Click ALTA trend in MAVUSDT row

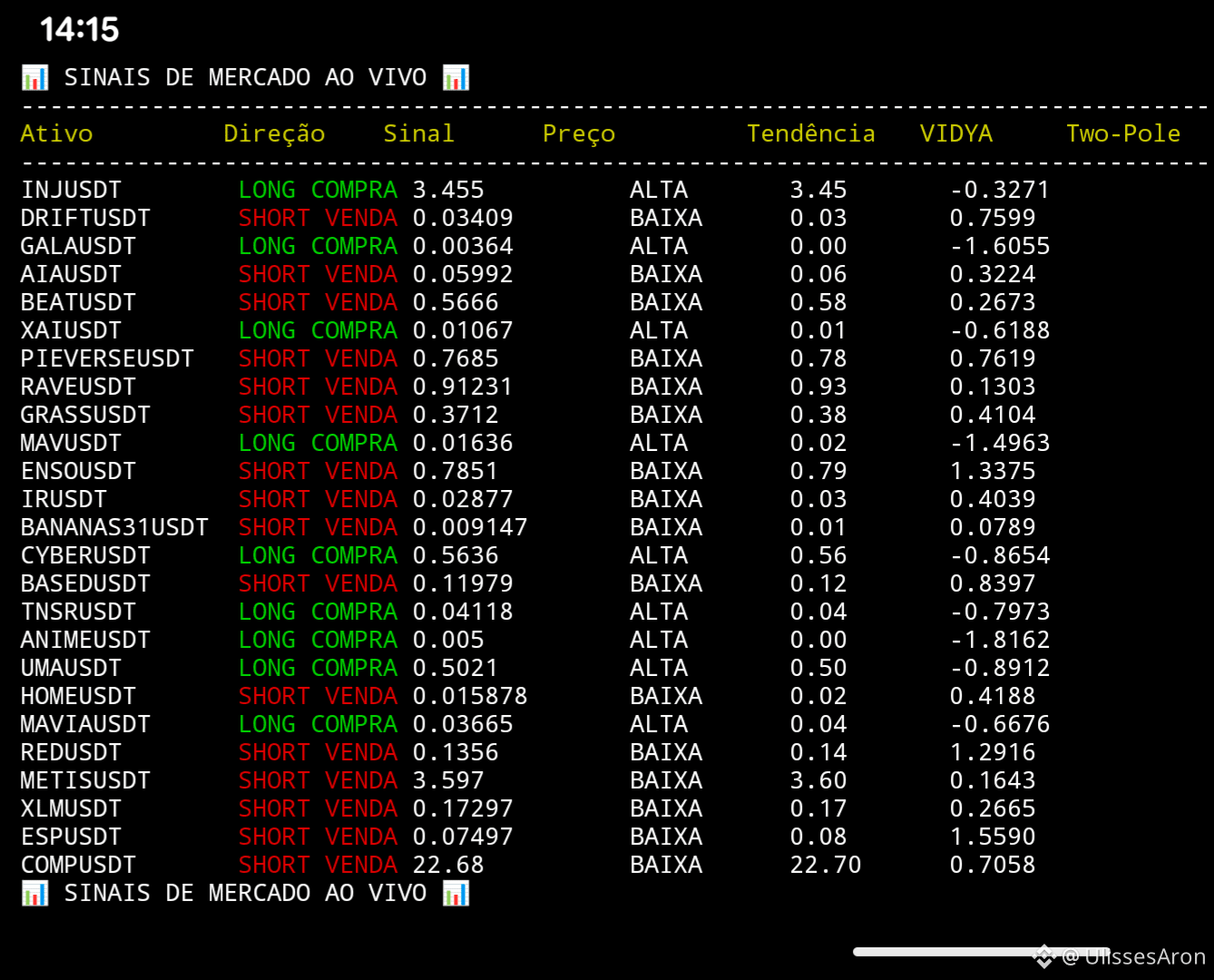coord(659,443)
